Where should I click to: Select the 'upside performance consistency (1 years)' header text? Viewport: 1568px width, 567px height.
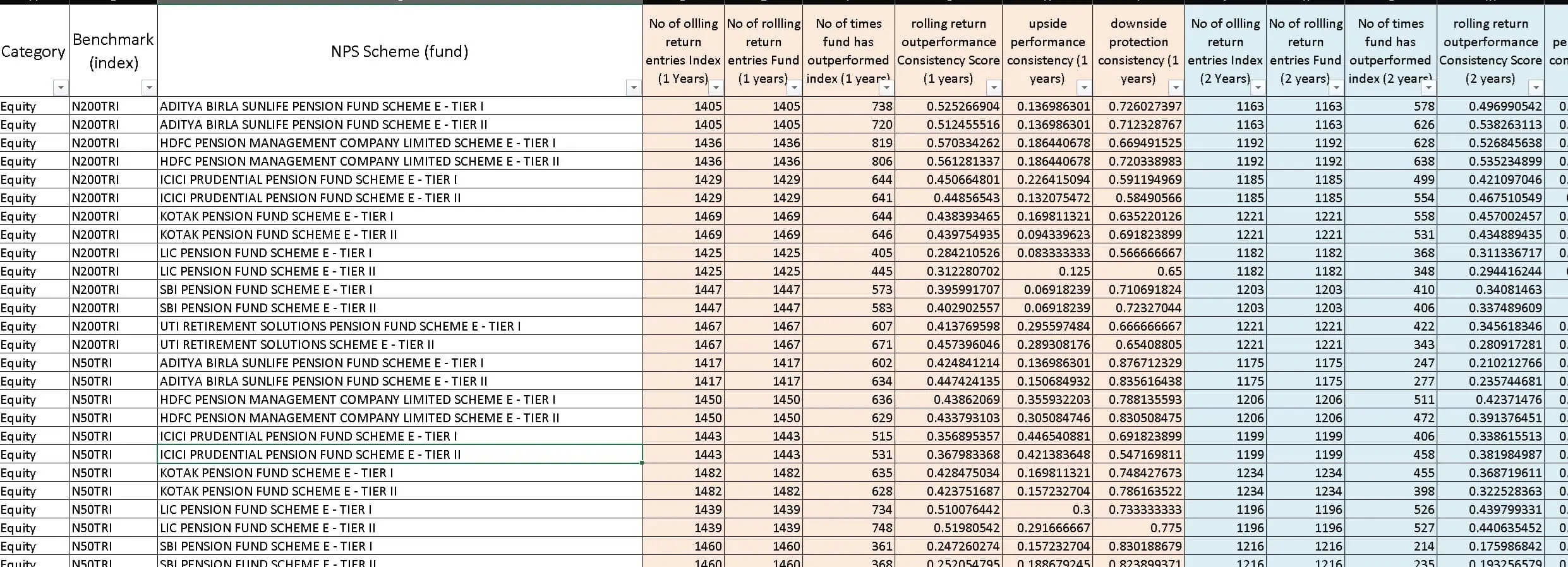click(1047, 51)
